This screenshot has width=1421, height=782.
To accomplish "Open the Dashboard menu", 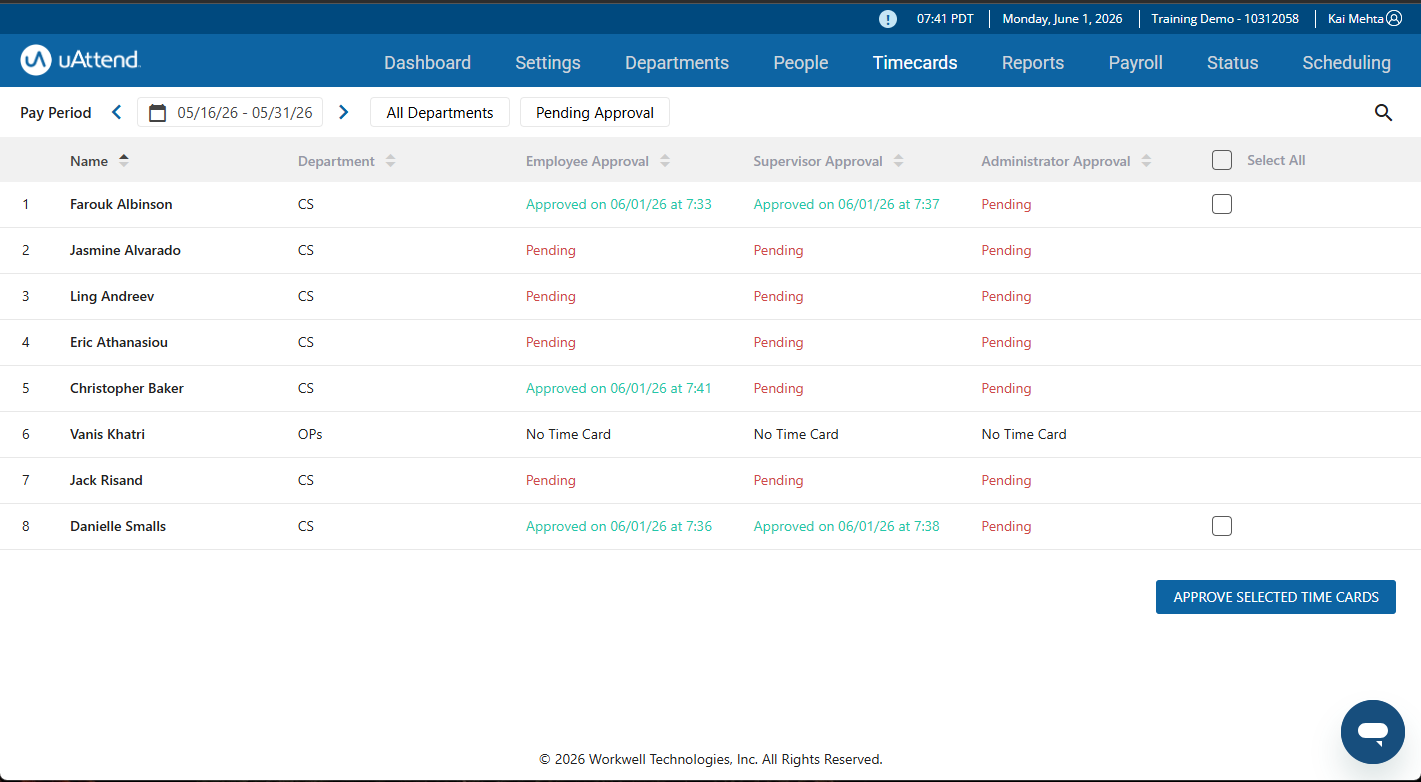I will [x=427, y=63].
